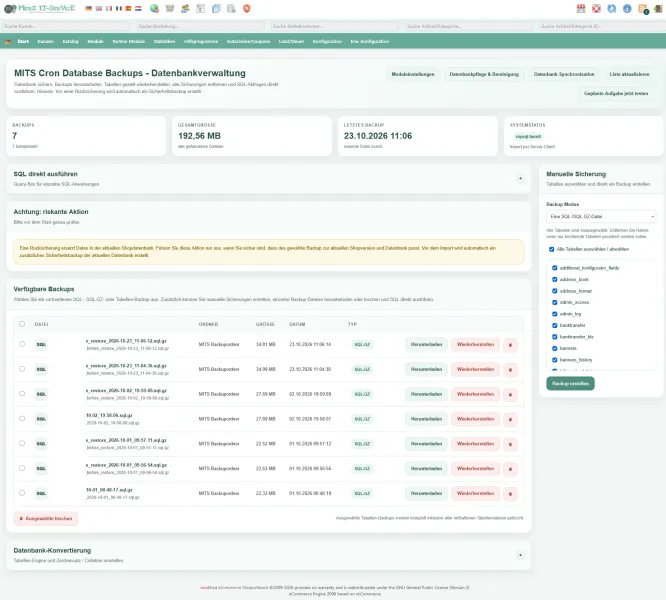Open the shopping basket icon in the top toolbar
This screenshot has height=600, width=666.
(170, 8)
